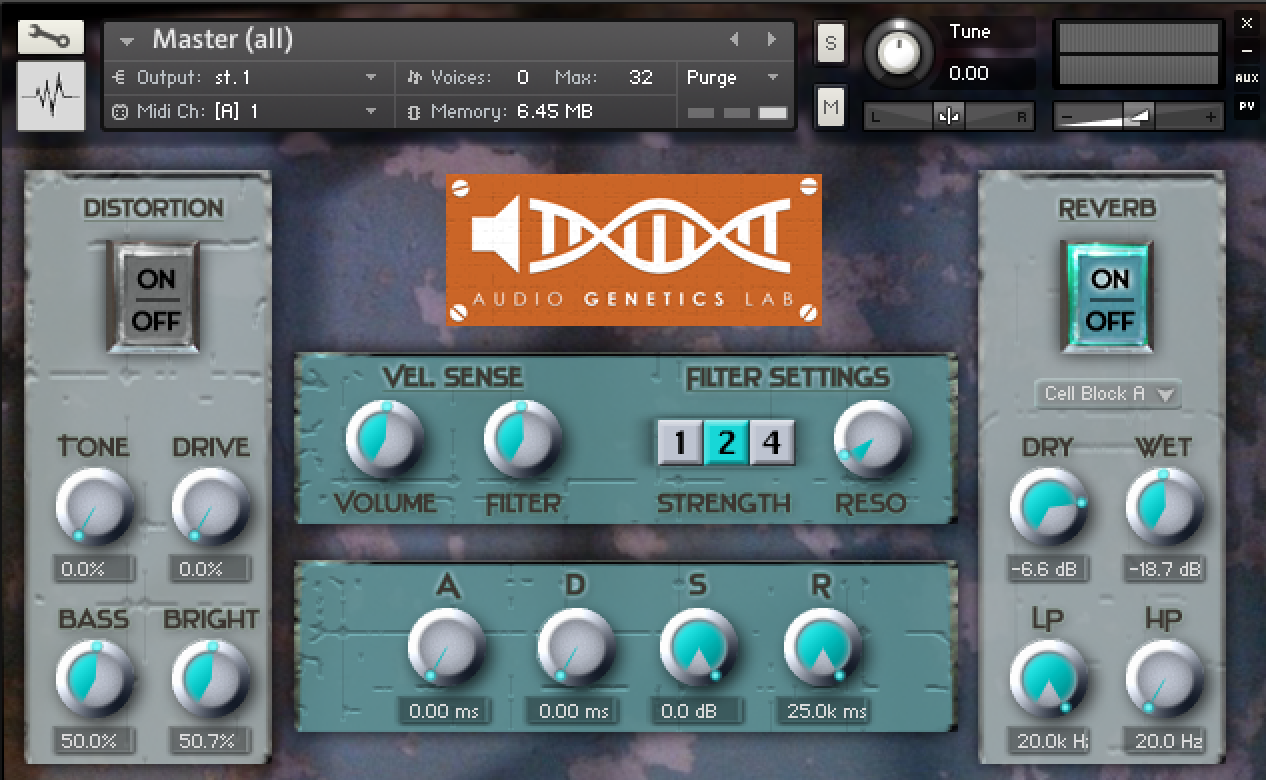Viewport: 1266px width, 780px height.
Task: Select filter strength 1
Action: pyautogui.click(x=680, y=442)
